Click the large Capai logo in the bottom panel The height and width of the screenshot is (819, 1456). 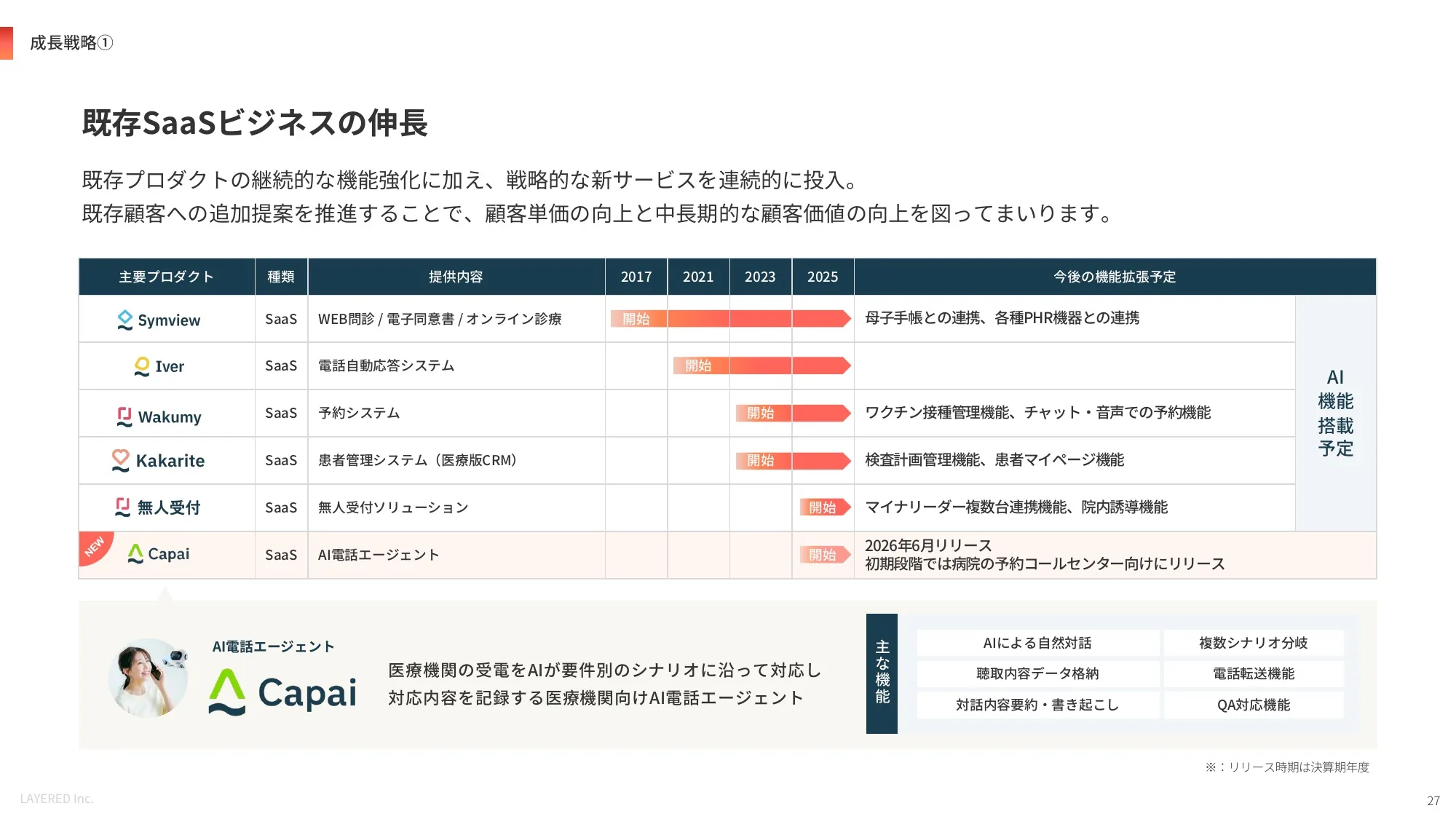[282, 692]
